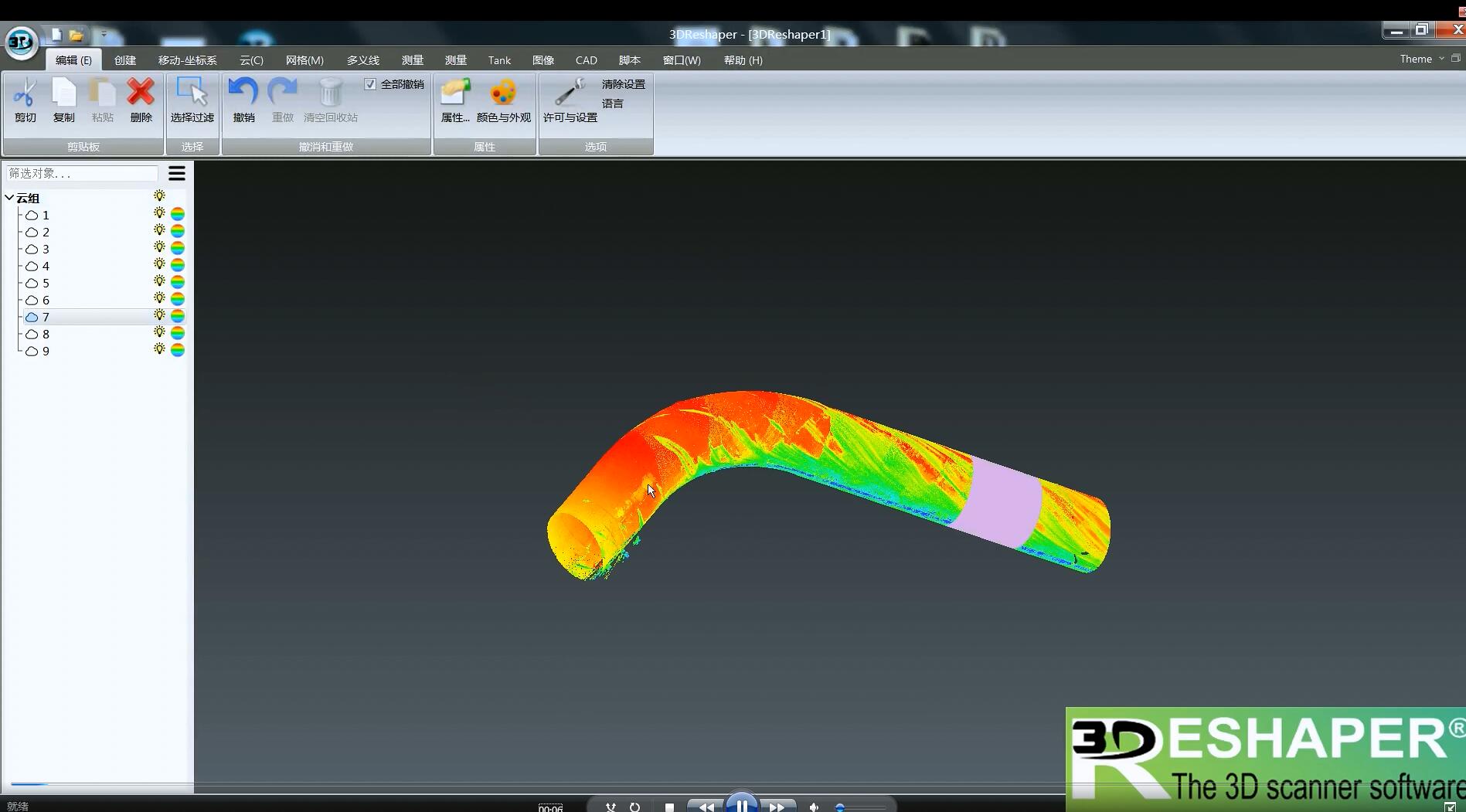
Task: Toggle visibility bulb for cloud 7
Action: [159, 315]
